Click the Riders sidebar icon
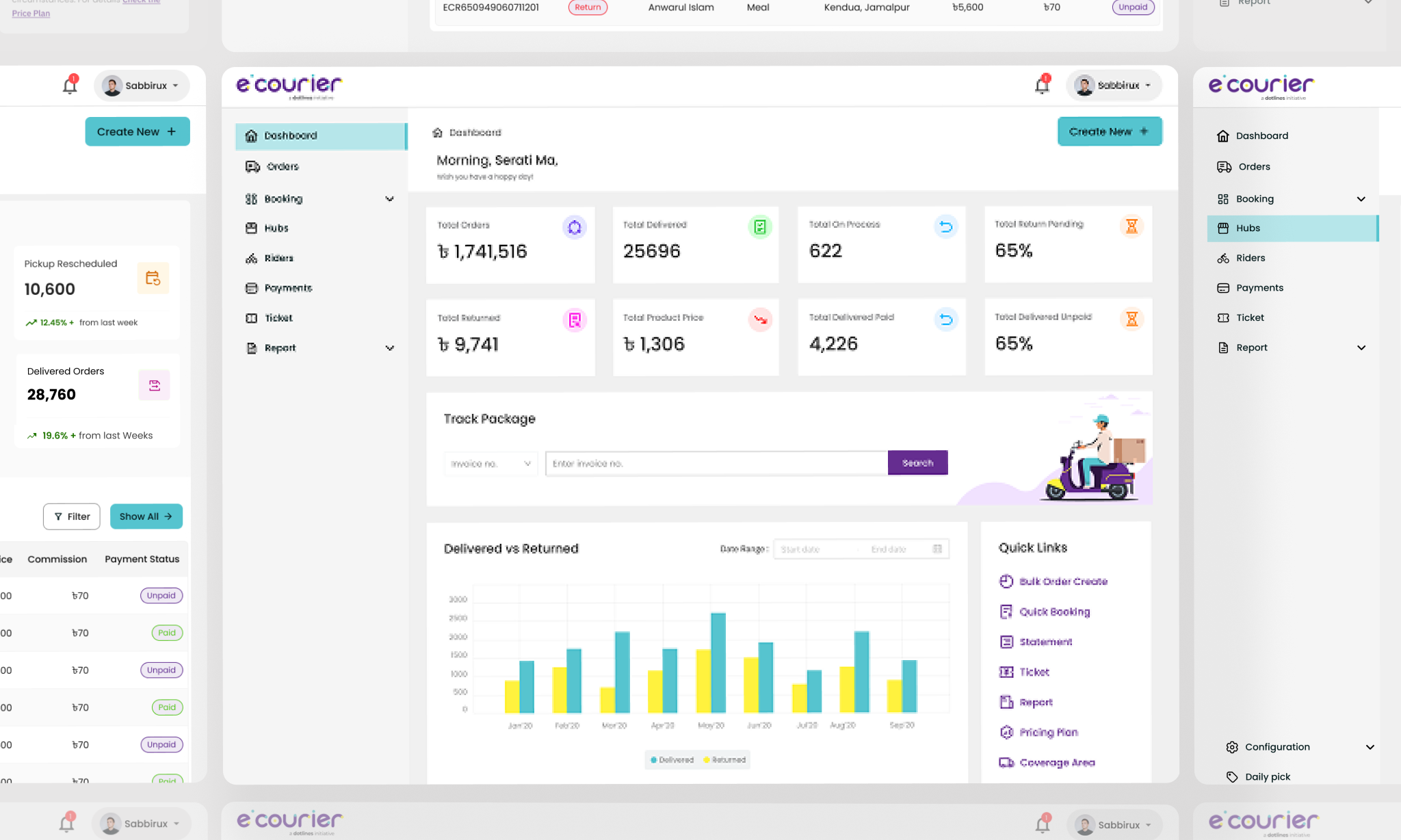Viewport: 1401px width, 840px height. [252, 258]
